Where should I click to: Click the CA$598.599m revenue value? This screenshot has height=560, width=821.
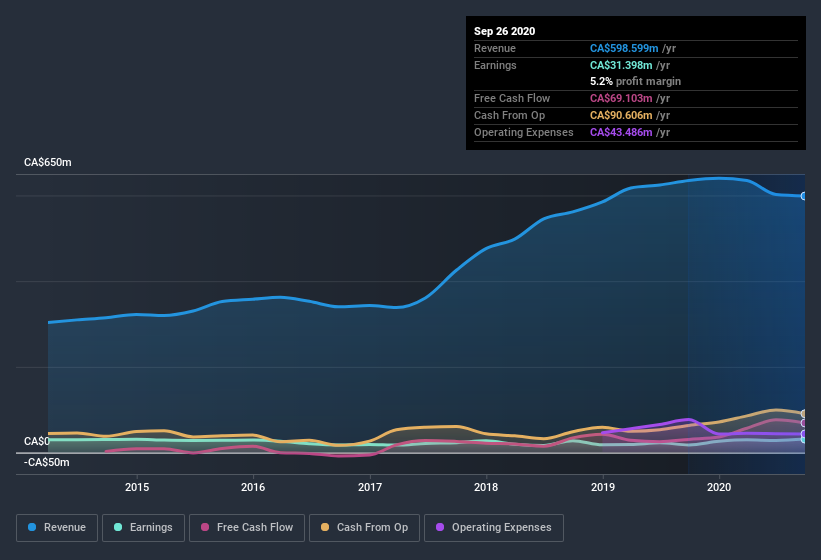(x=624, y=49)
